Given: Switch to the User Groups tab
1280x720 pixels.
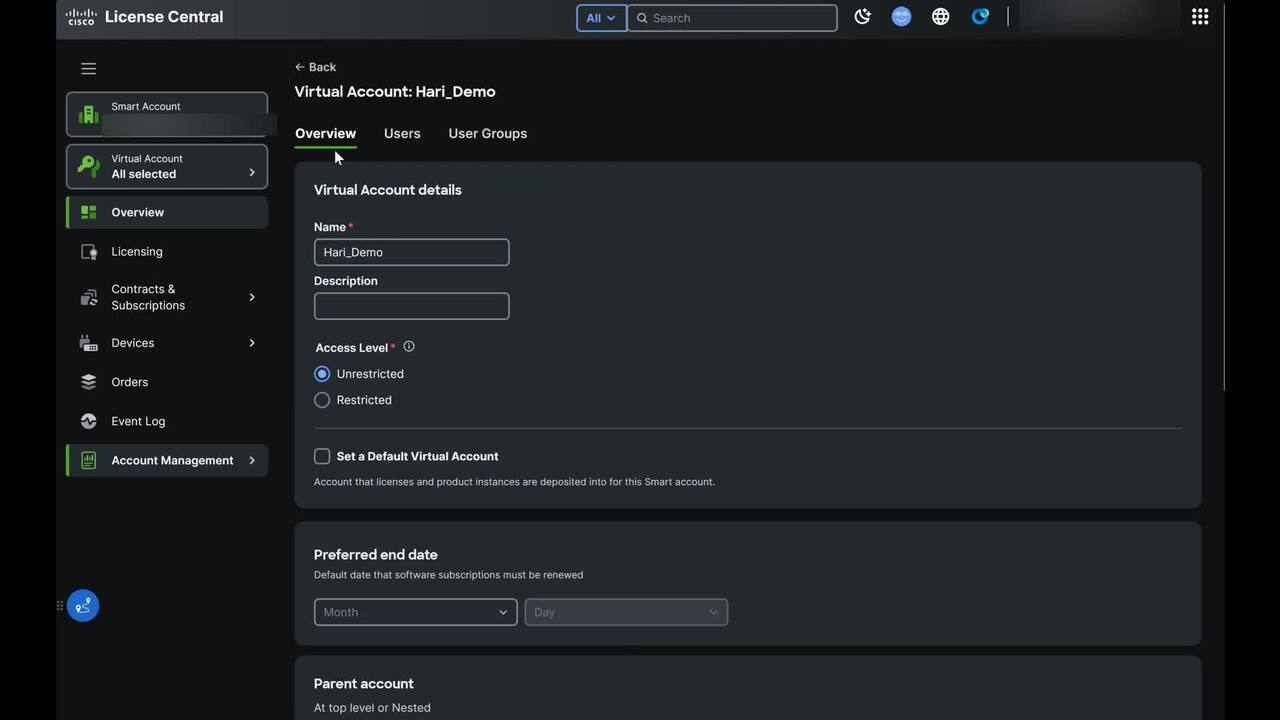Looking at the screenshot, I should pos(487,133).
